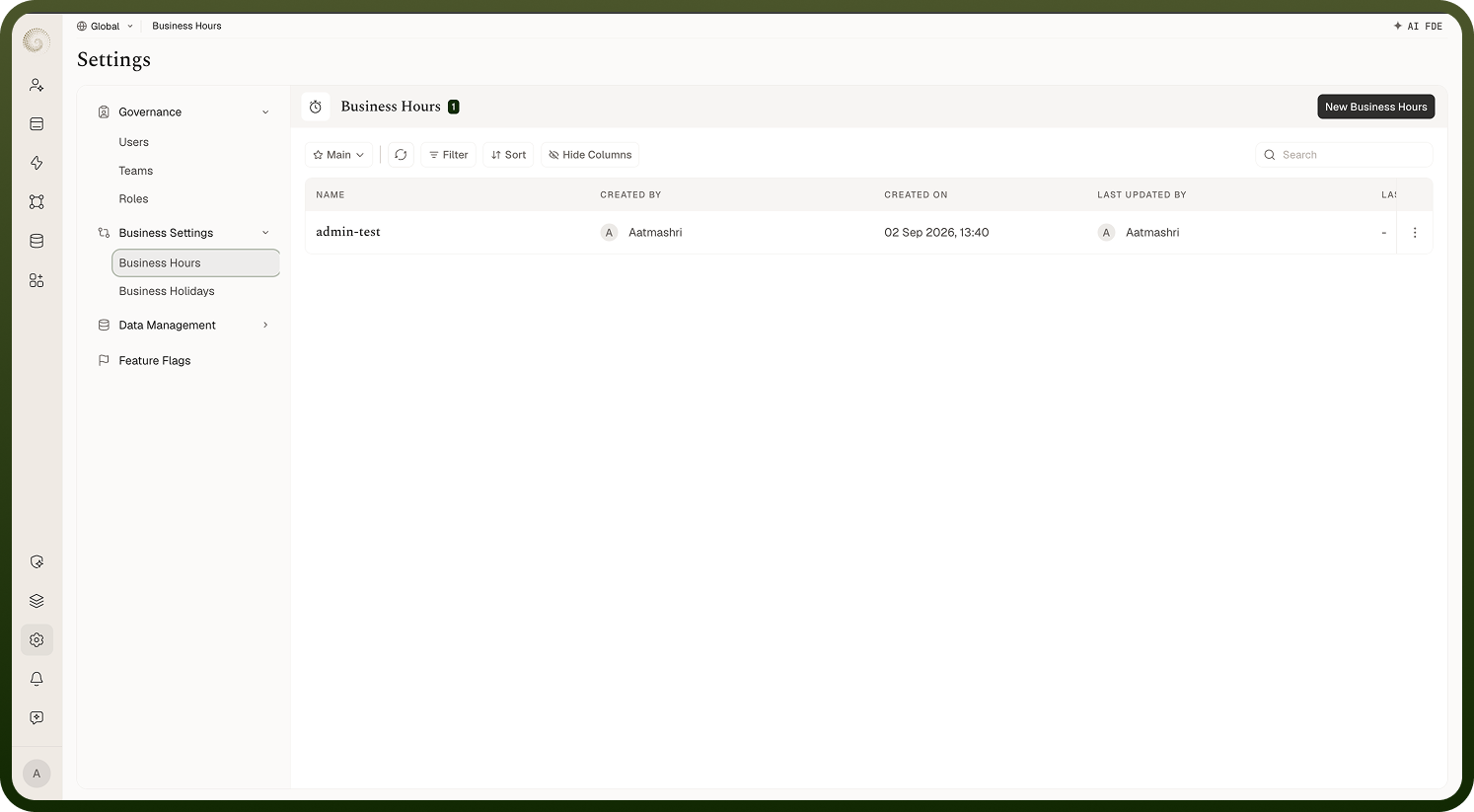
Task: Collapse the Business Settings section chevron
Action: [x=265, y=233]
